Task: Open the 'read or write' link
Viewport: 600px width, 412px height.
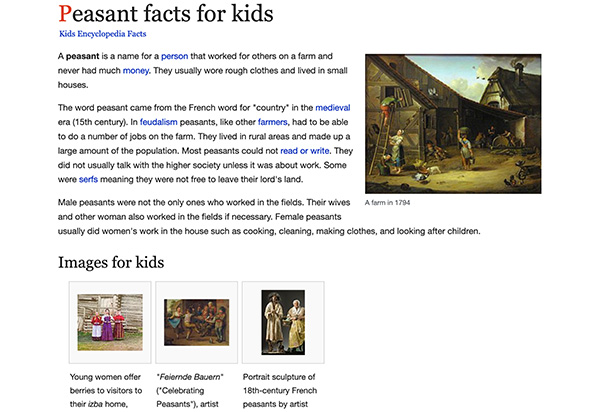Action: pos(305,151)
